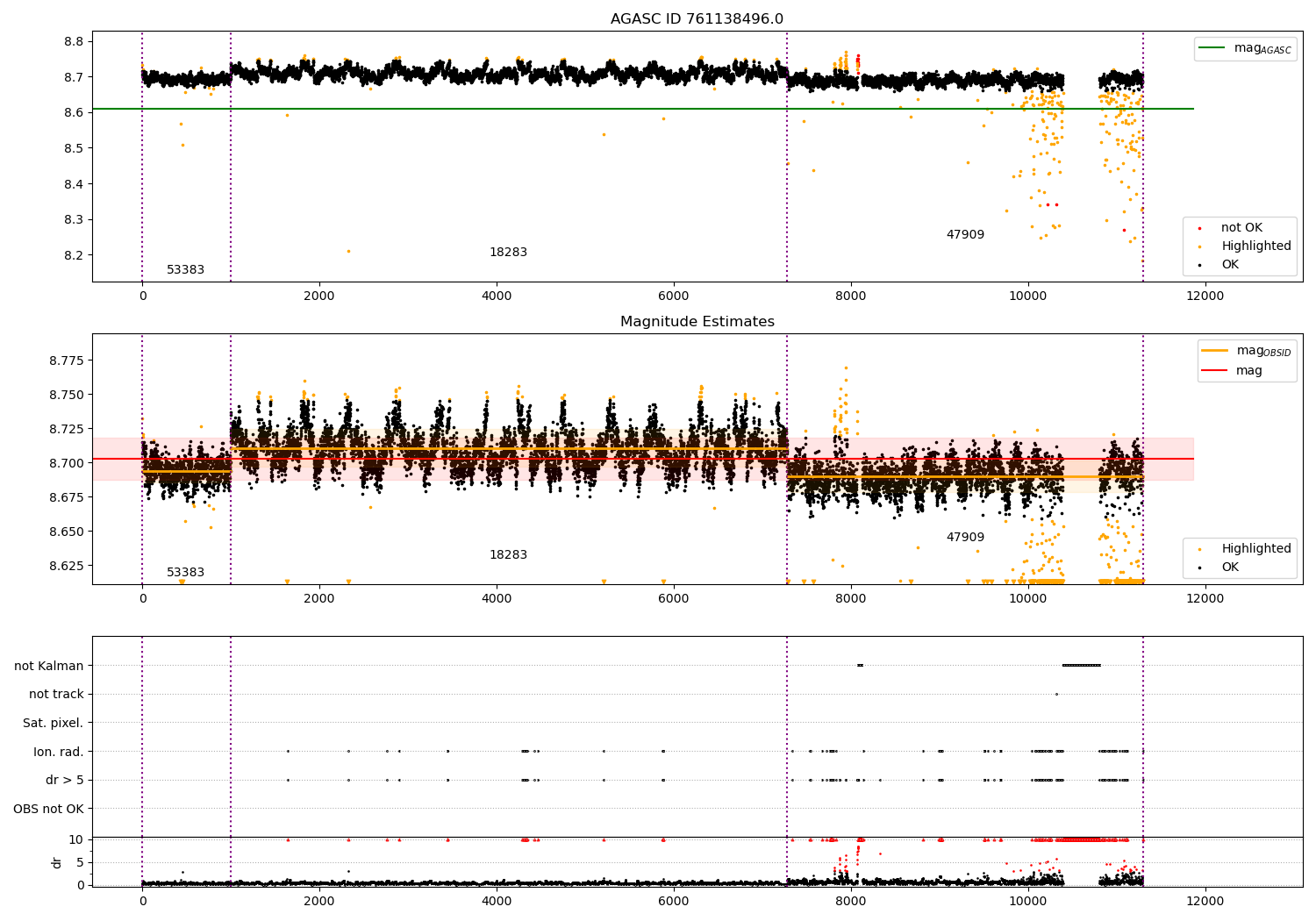This screenshot has height=921, width=1316.
Task: Click the "dr > 5" row label
Action: pos(65,780)
